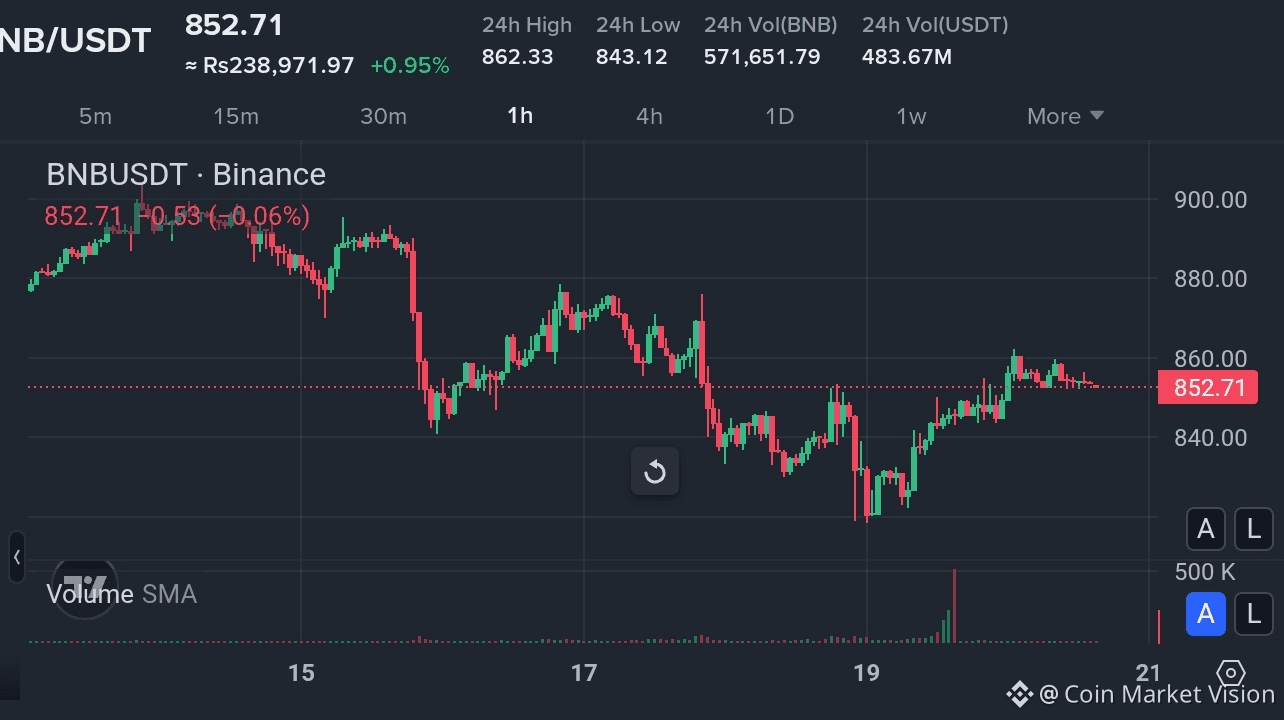
Task: Click the tallest red volume bar
Action: (954, 606)
